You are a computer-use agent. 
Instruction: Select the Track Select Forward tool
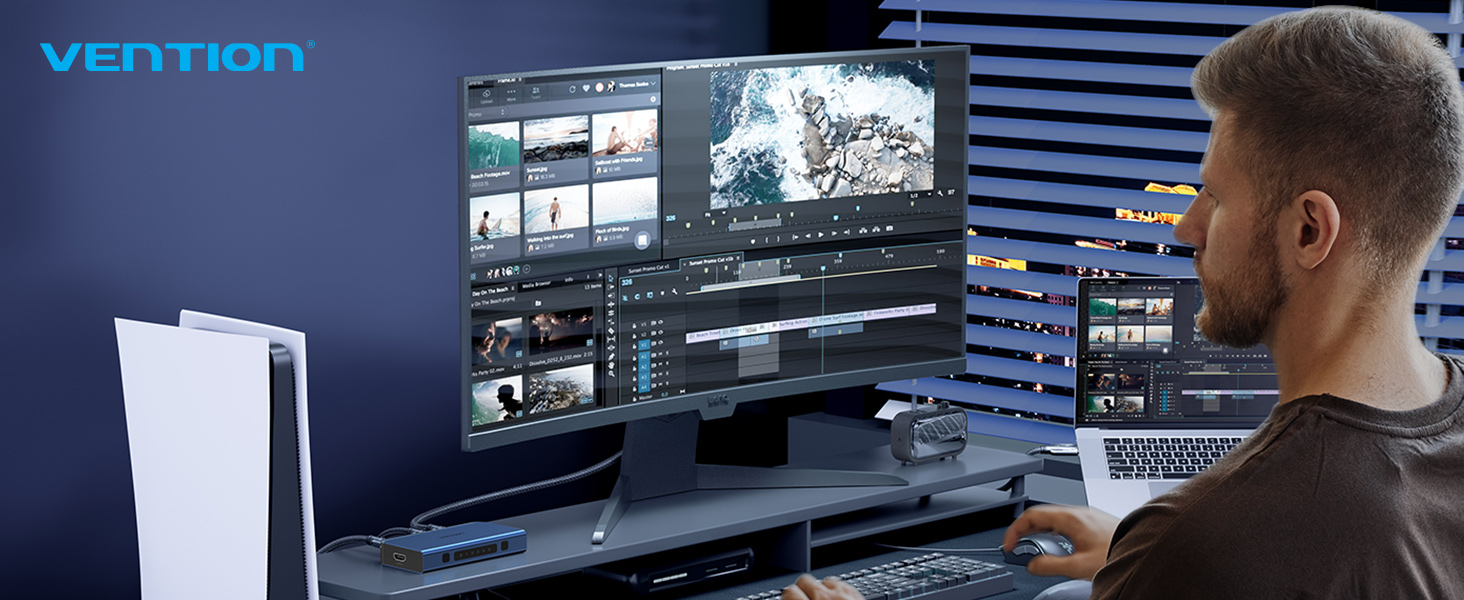click(611, 287)
